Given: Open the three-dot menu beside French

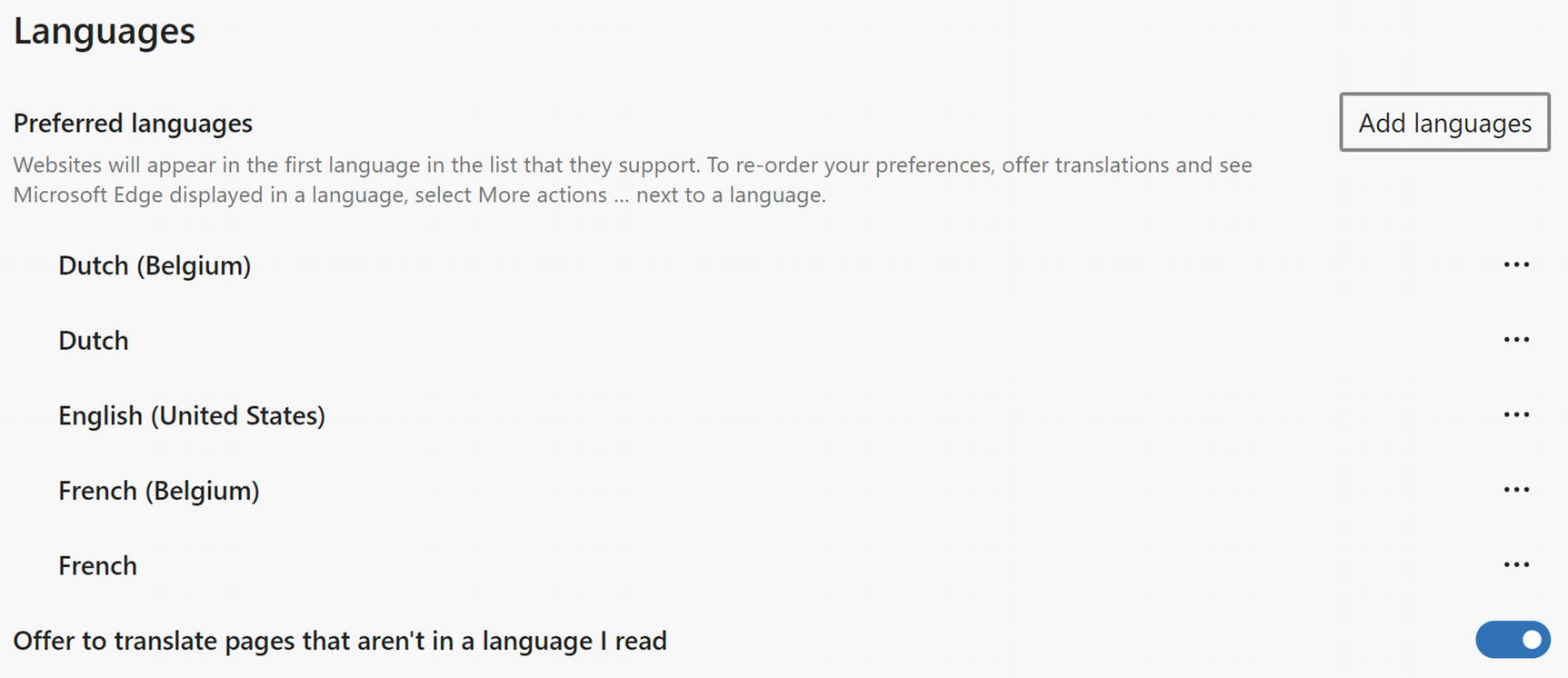Looking at the screenshot, I should point(1515,564).
